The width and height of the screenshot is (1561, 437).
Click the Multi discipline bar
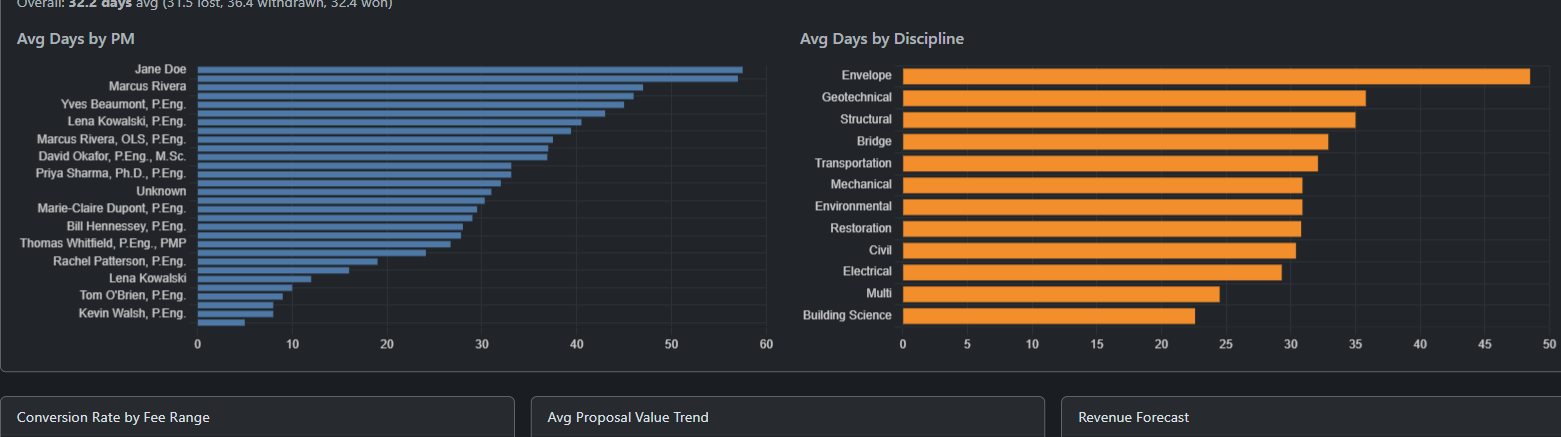(1060, 294)
